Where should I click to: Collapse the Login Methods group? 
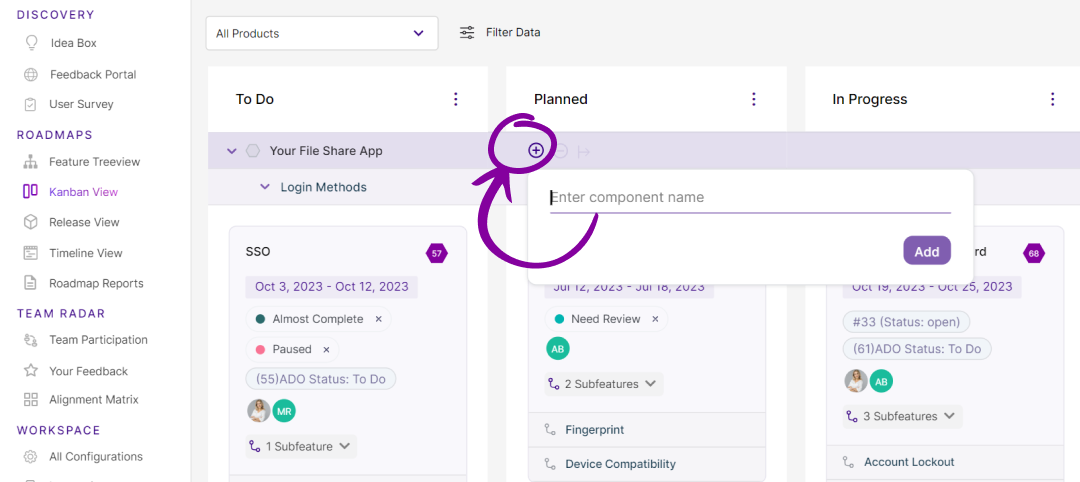pos(265,187)
